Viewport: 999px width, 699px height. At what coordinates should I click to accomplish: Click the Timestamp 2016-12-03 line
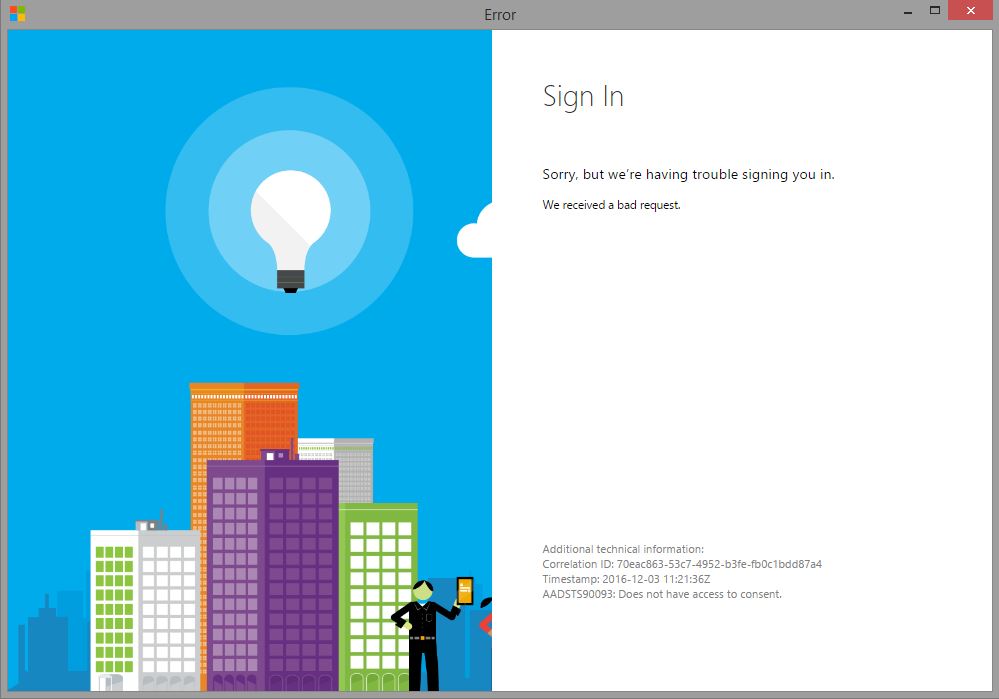pyautogui.click(x=626, y=579)
